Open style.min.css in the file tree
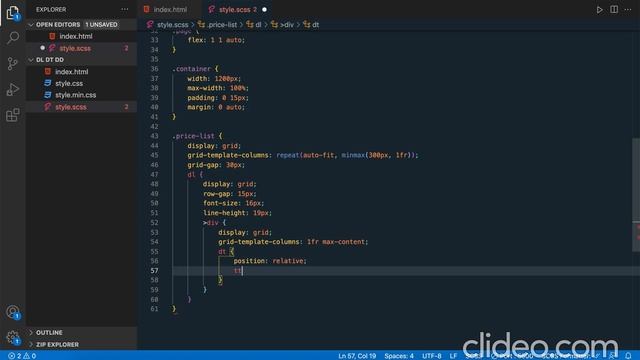 point(76,95)
